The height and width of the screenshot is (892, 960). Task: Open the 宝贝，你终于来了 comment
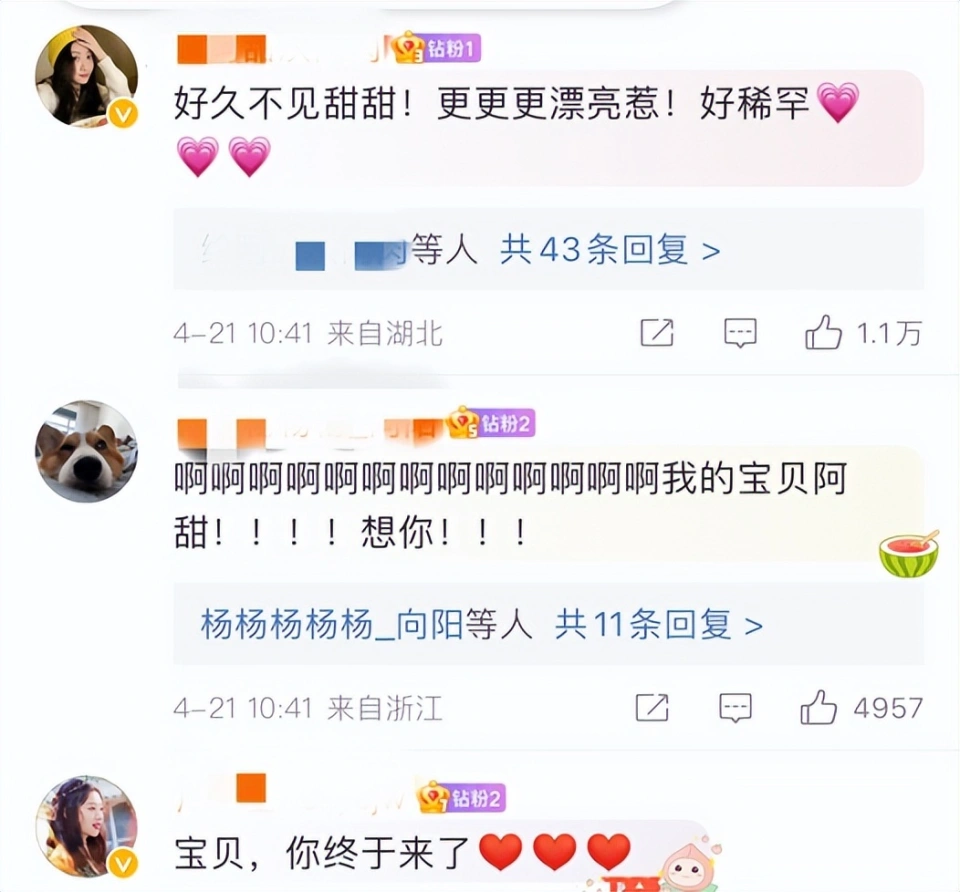tap(402, 852)
